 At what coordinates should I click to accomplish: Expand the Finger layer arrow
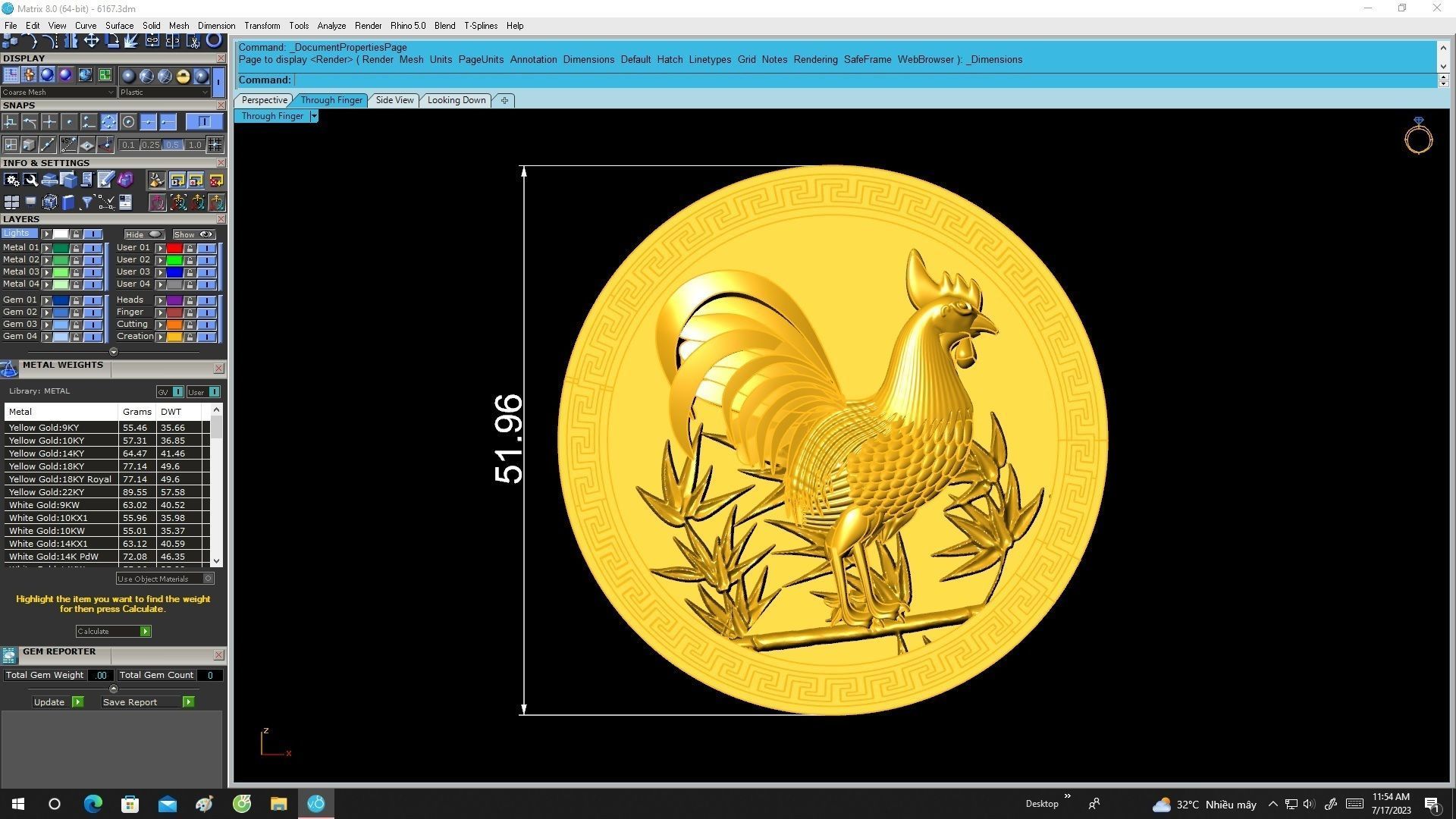point(160,312)
